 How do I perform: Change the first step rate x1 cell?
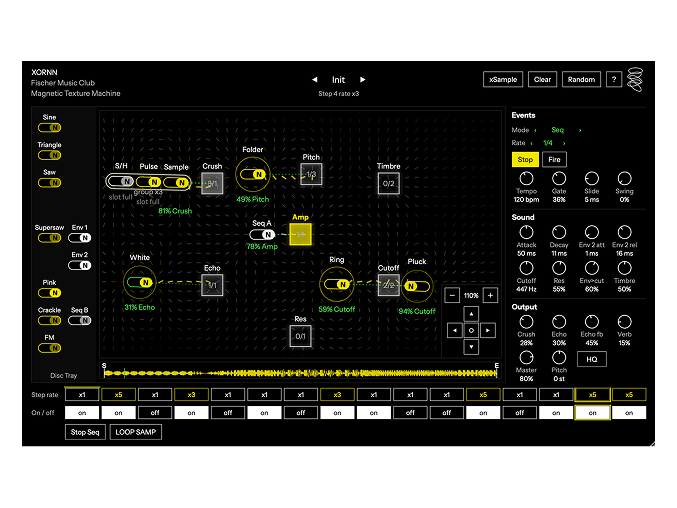pyautogui.click(x=82, y=394)
